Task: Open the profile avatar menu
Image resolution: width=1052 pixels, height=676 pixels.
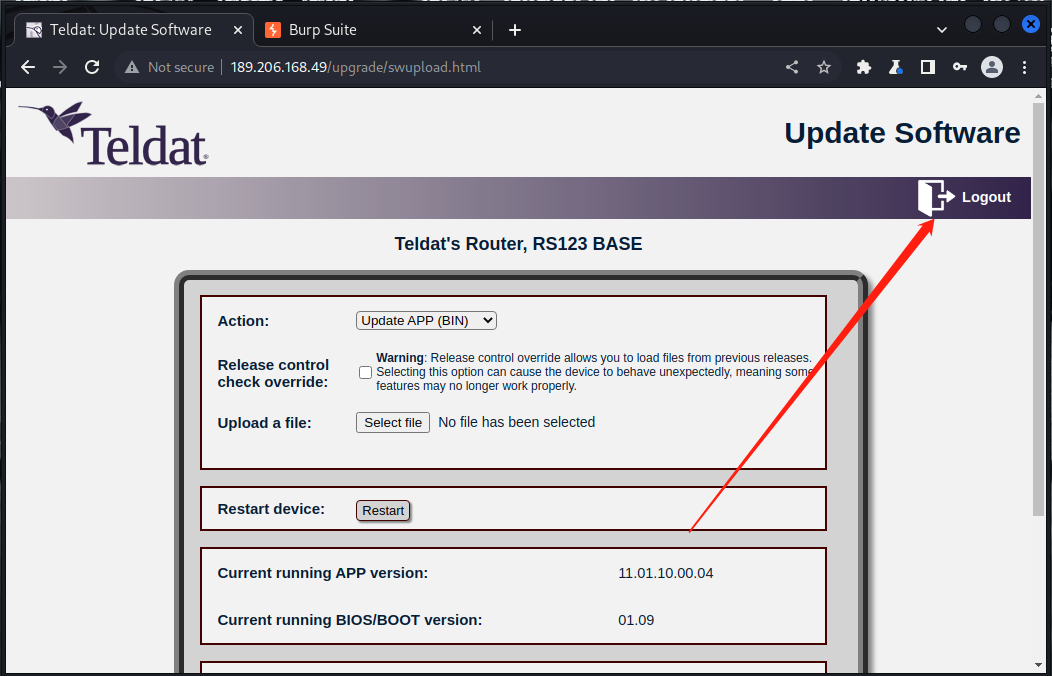Action: (x=992, y=67)
